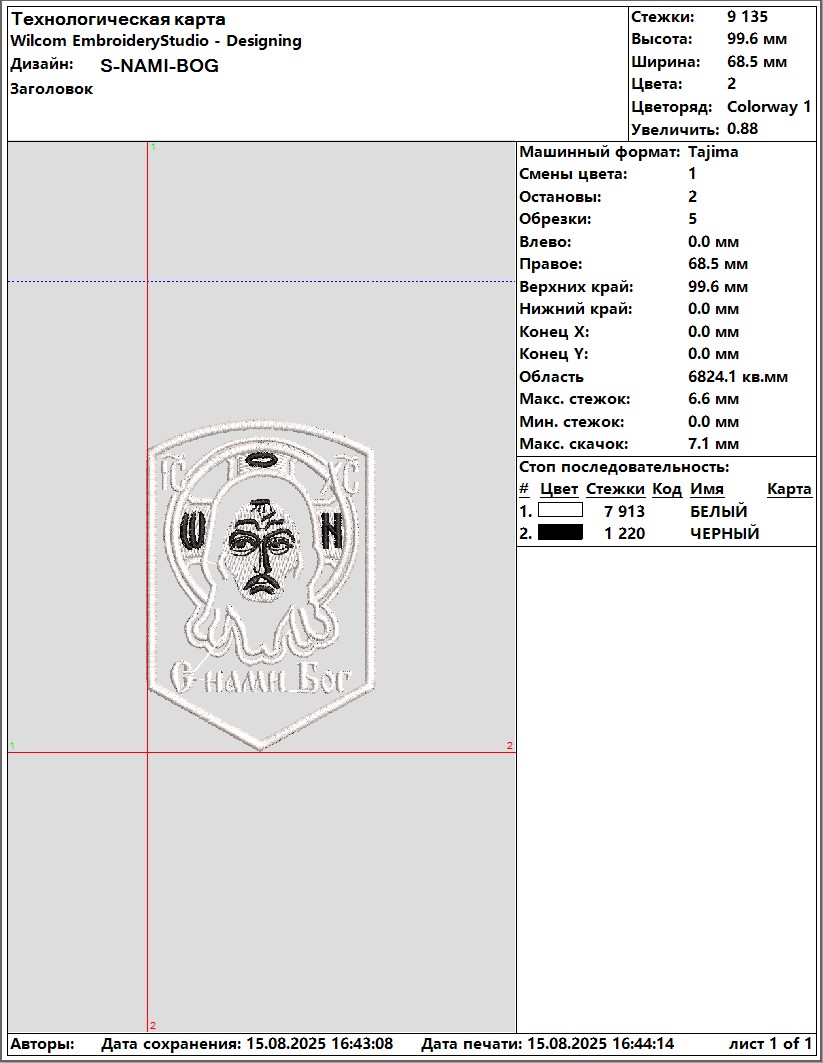Click the black color swatch for ЧЕРНЫЙ
Image resolution: width=823 pixels, height=1063 pixels.
pos(560,532)
